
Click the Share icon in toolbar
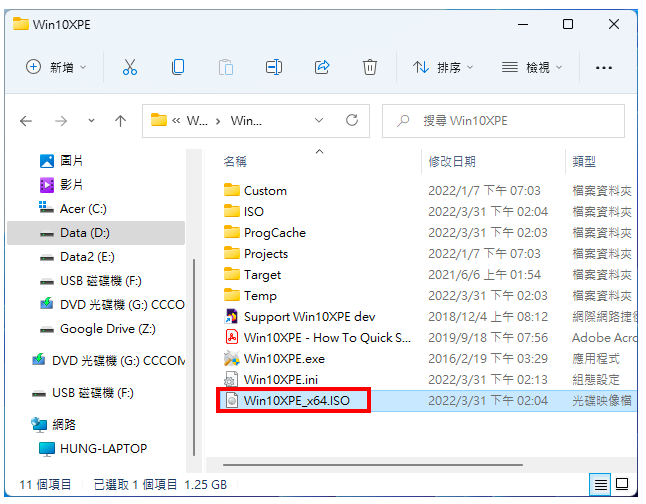pos(322,67)
